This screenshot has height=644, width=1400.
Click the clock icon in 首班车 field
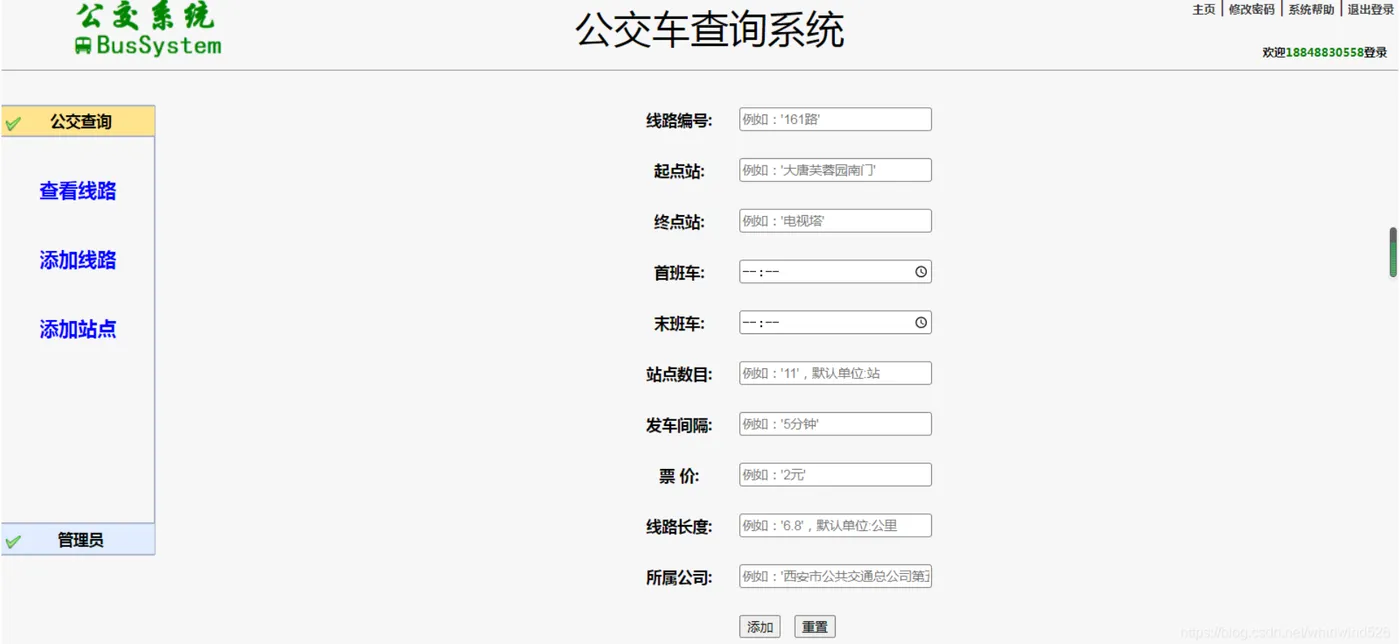click(921, 272)
